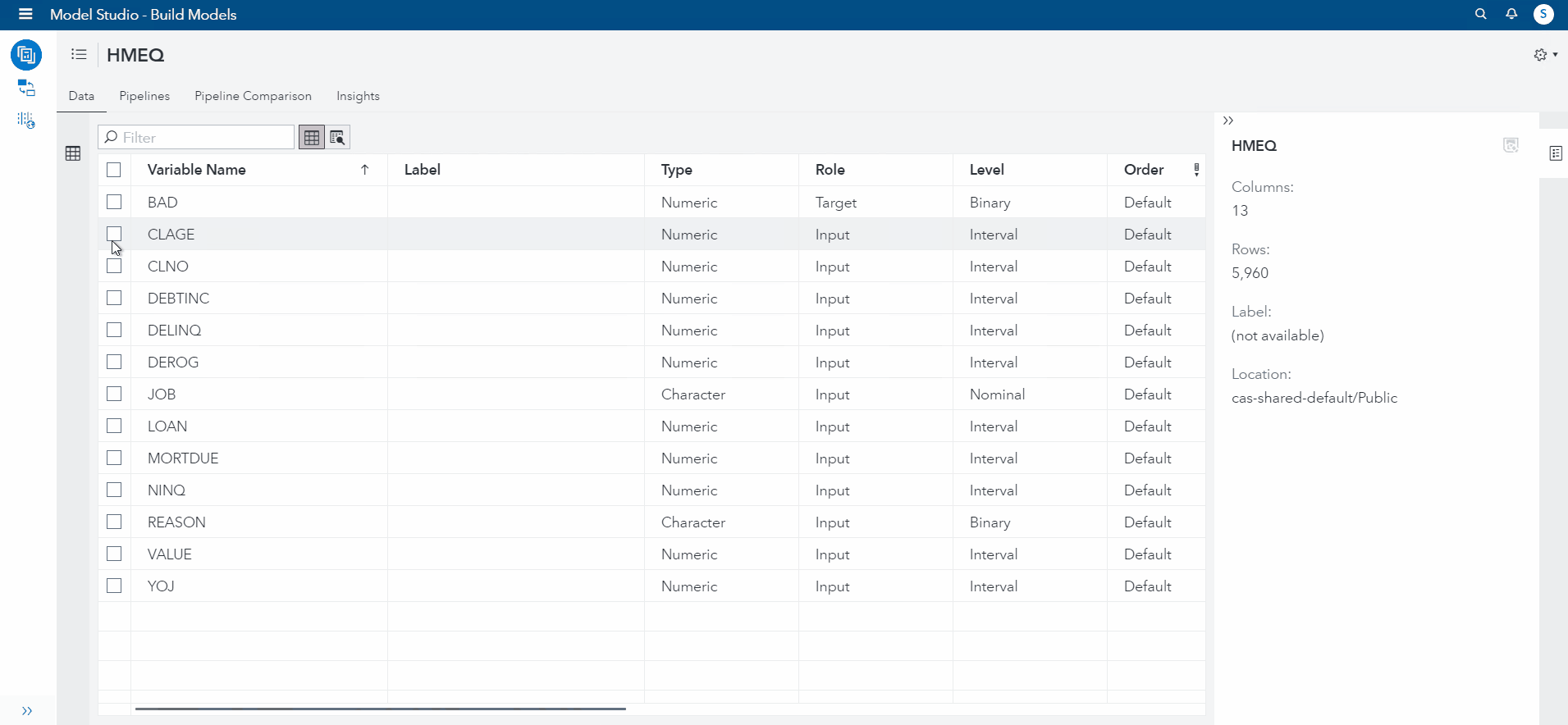This screenshot has width=1568, height=725.
Task: Click the Input role cell for NINQ
Action: pyautogui.click(x=875, y=490)
